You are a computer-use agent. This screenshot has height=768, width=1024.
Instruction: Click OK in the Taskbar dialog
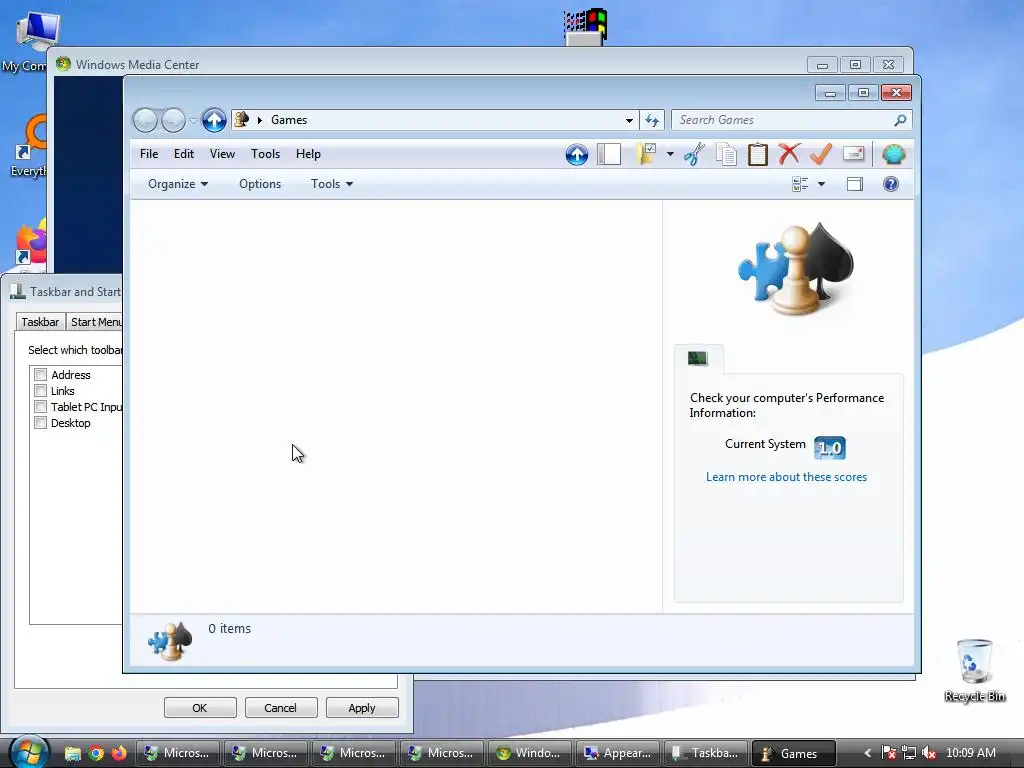coord(200,708)
